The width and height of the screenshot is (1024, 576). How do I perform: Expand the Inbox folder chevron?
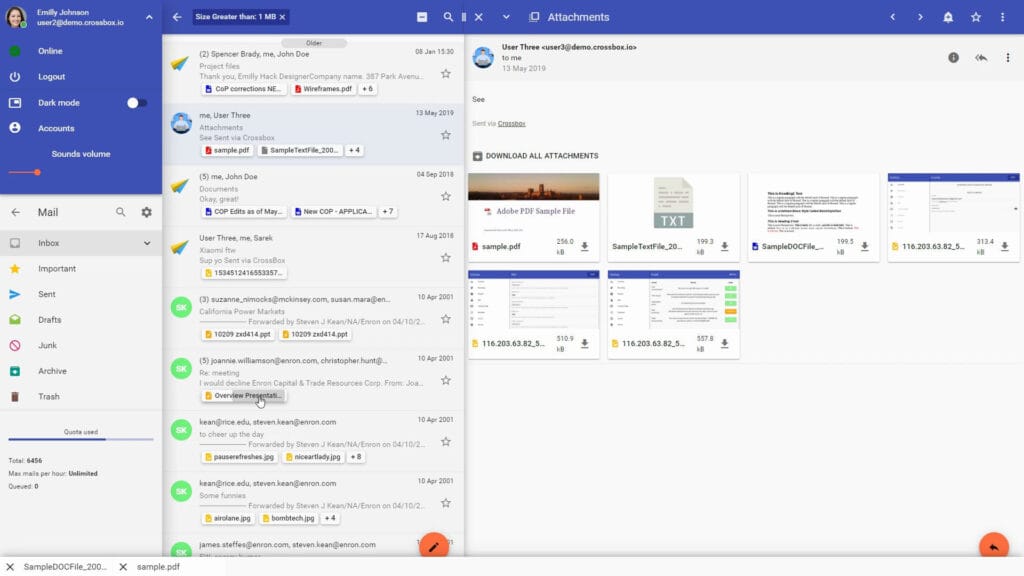click(146, 243)
